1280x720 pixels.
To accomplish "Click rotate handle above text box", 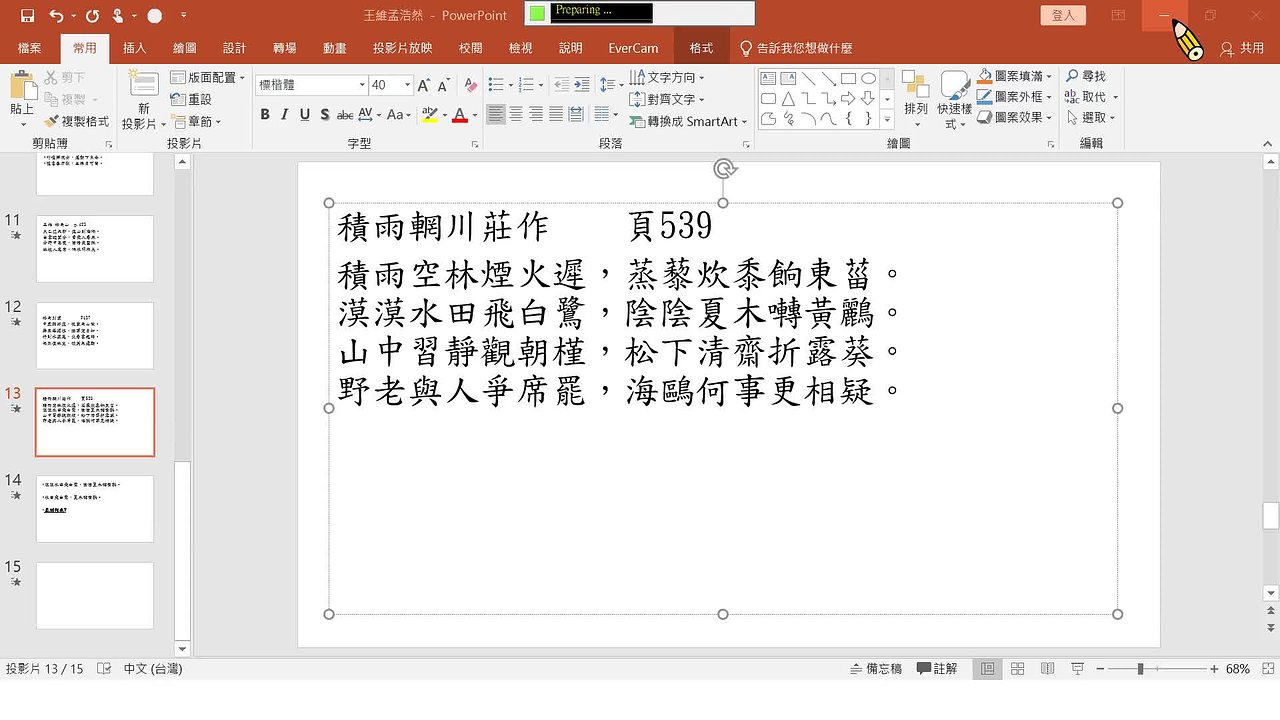I will 724,169.
